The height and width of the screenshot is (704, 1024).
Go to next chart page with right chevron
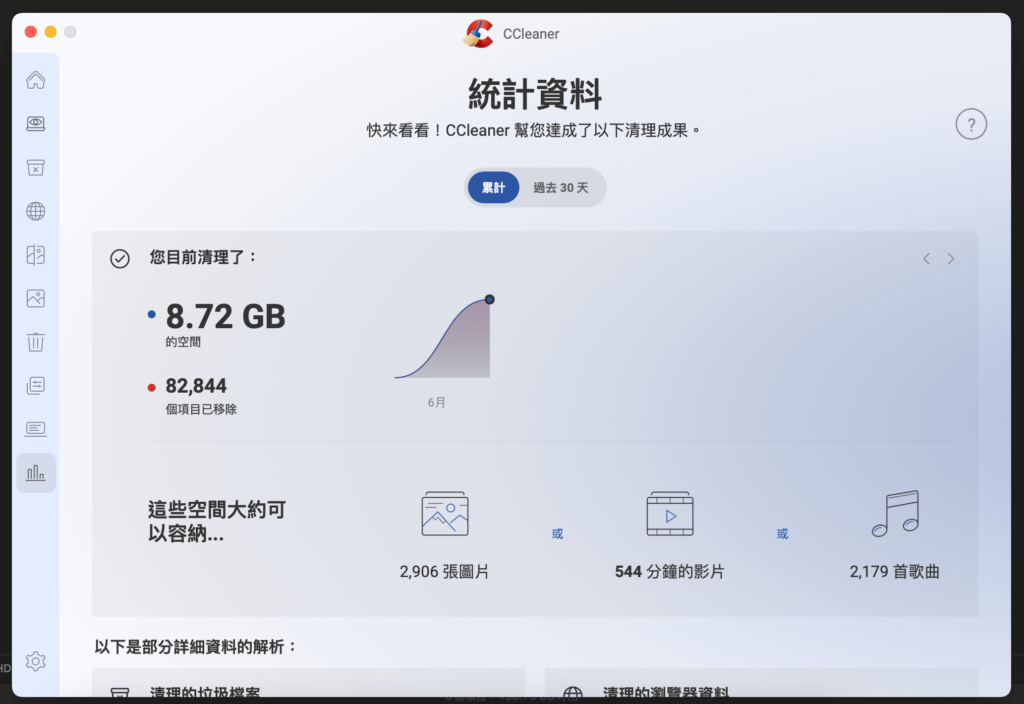[x=951, y=259]
